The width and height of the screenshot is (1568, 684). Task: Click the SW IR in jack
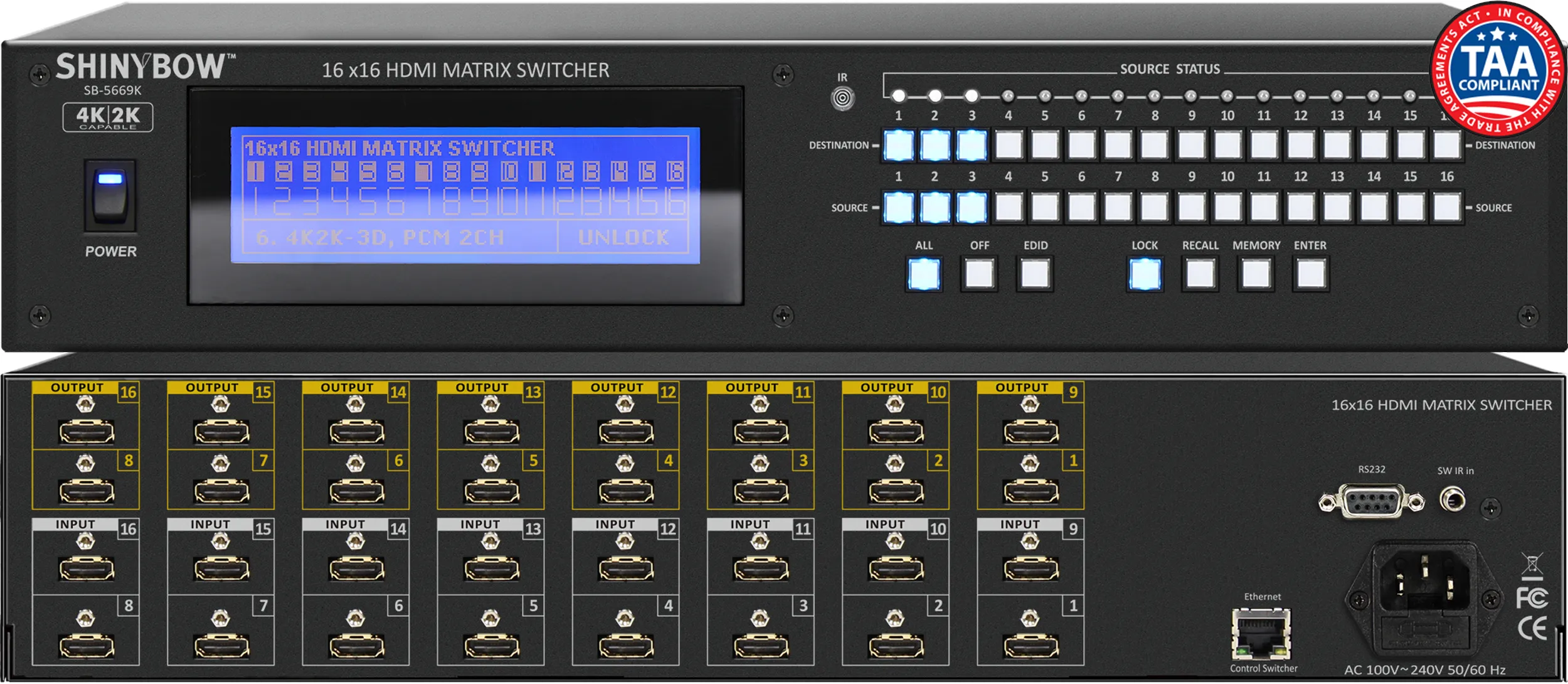[1453, 500]
